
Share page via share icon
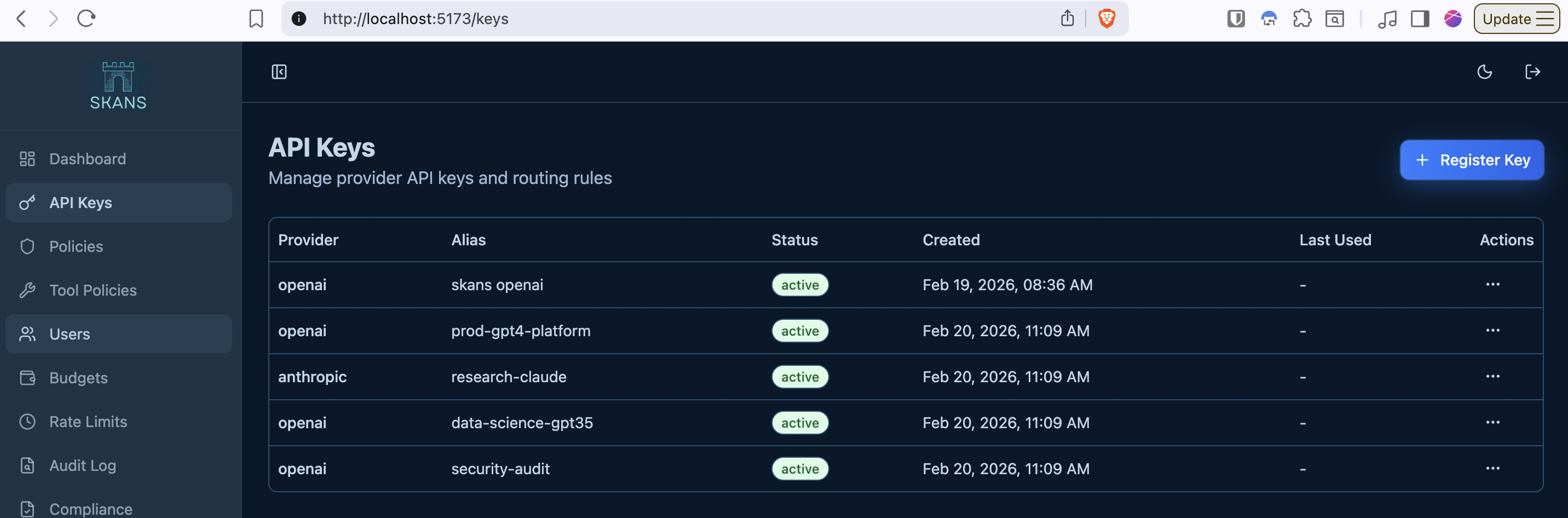(1067, 19)
